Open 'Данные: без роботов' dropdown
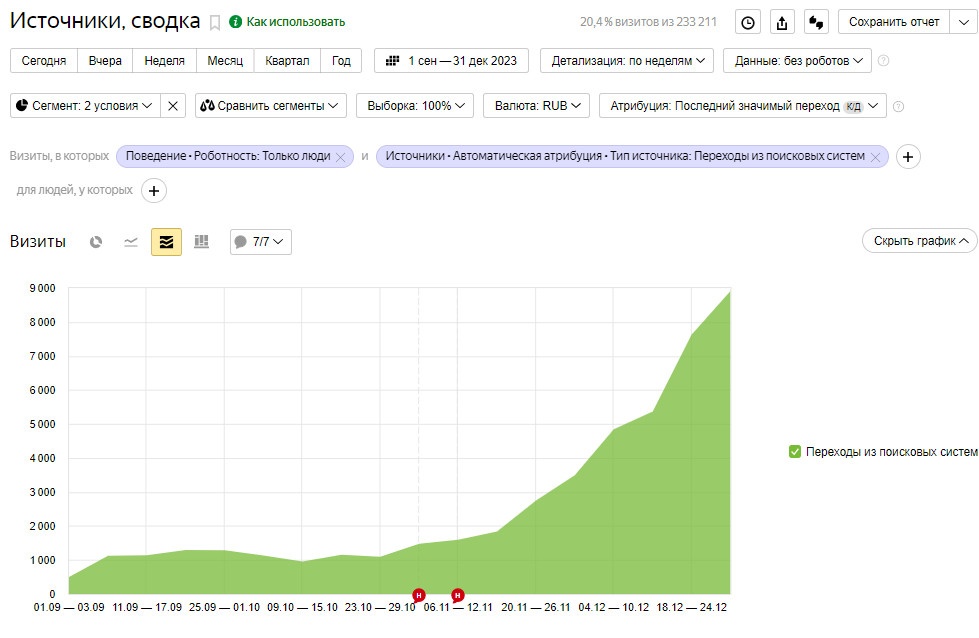The height and width of the screenshot is (638, 979). (x=797, y=61)
